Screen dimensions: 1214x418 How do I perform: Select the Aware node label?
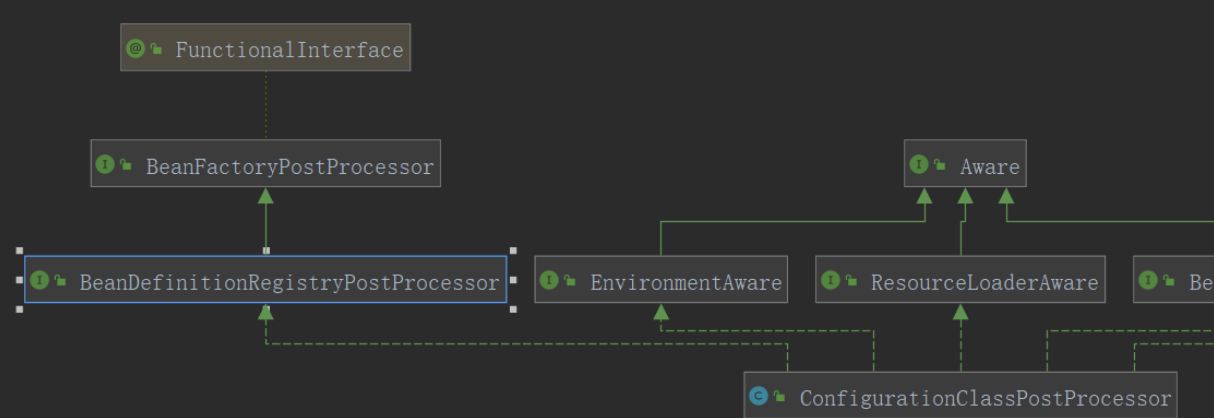989,167
